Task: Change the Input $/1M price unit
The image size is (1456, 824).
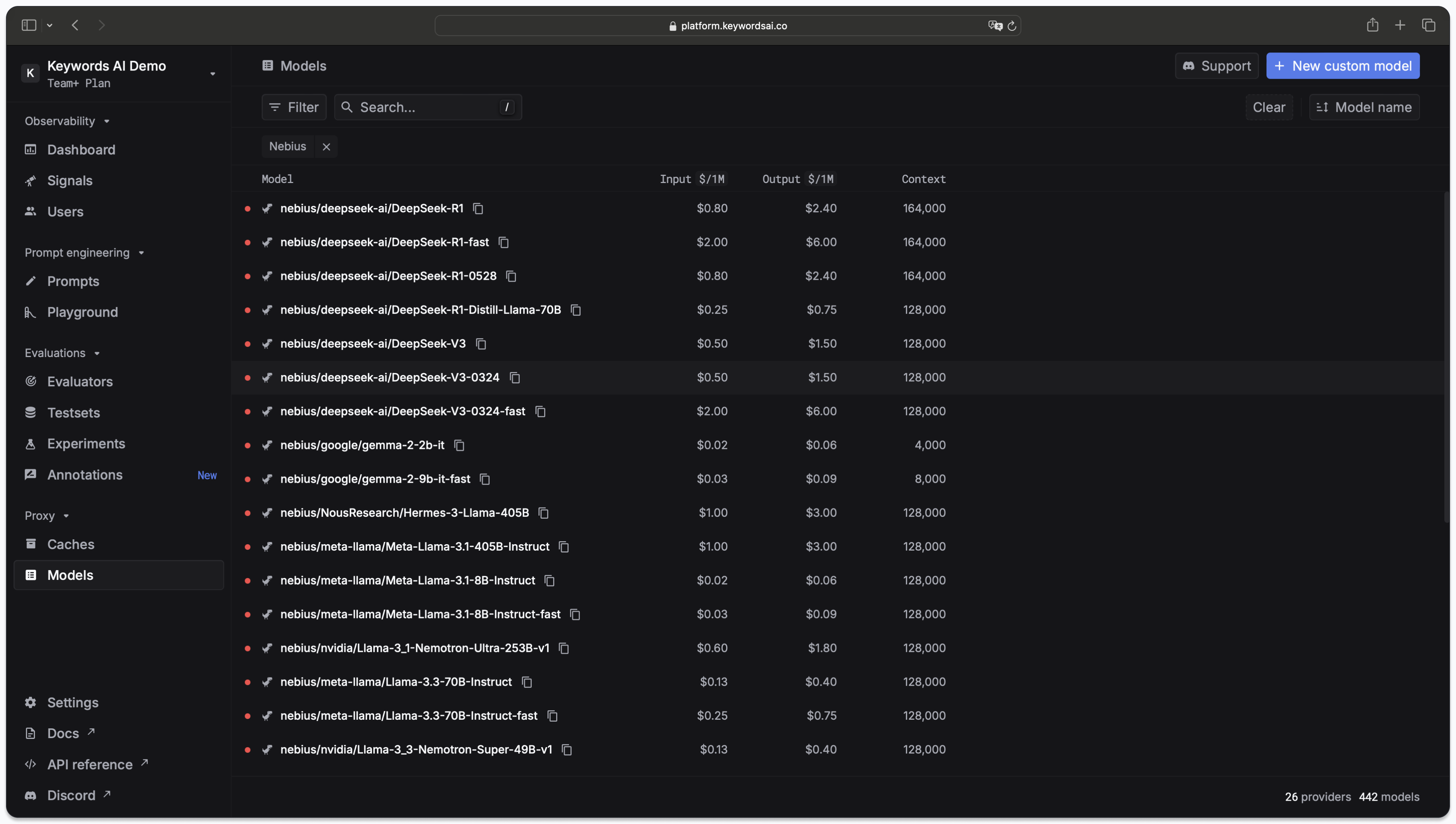Action: coord(711,179)
